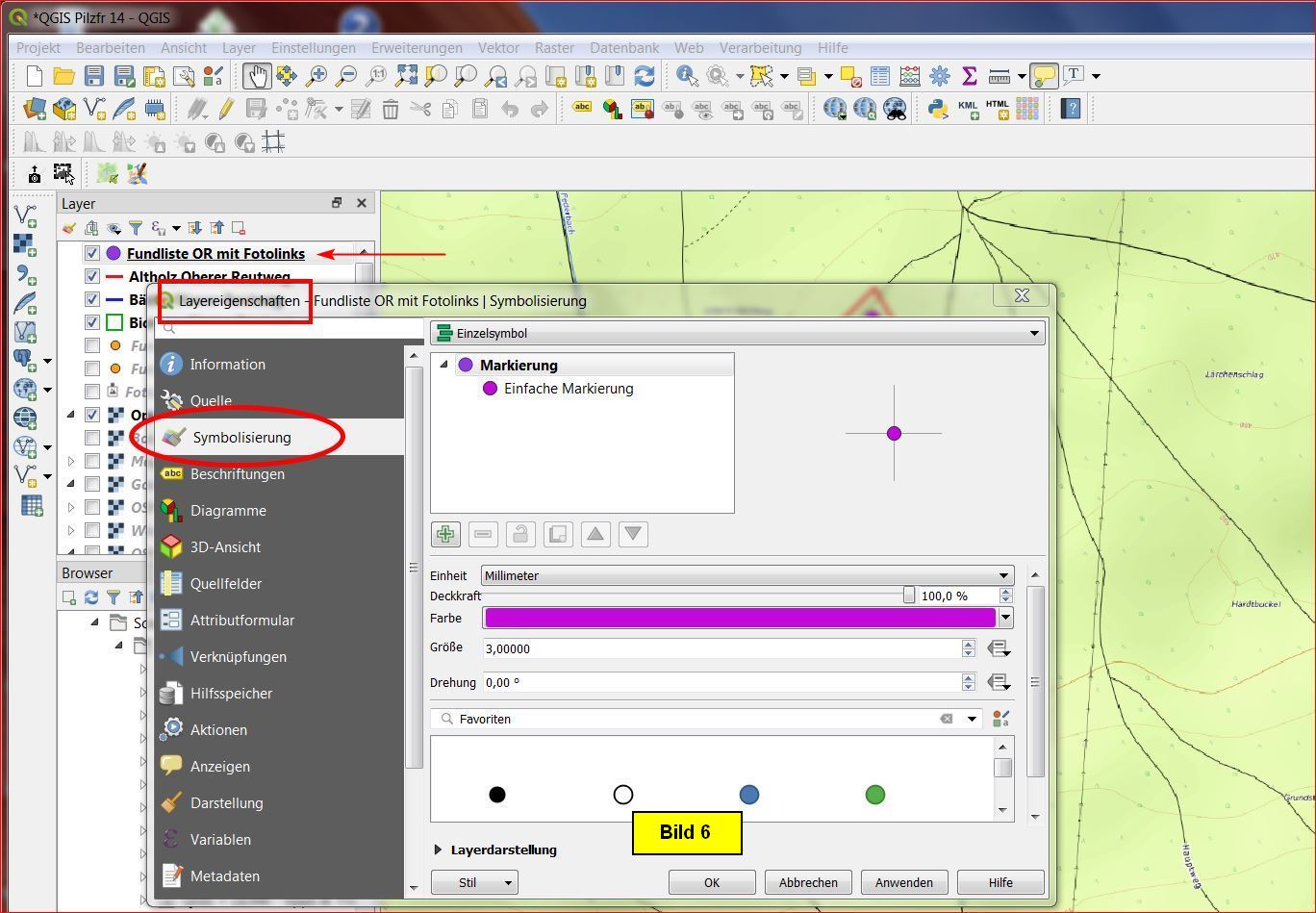The width and height of the screenshot is (1316, 913).
Task: Click the magenta Farbe color bar
Action: pos(739,619)
